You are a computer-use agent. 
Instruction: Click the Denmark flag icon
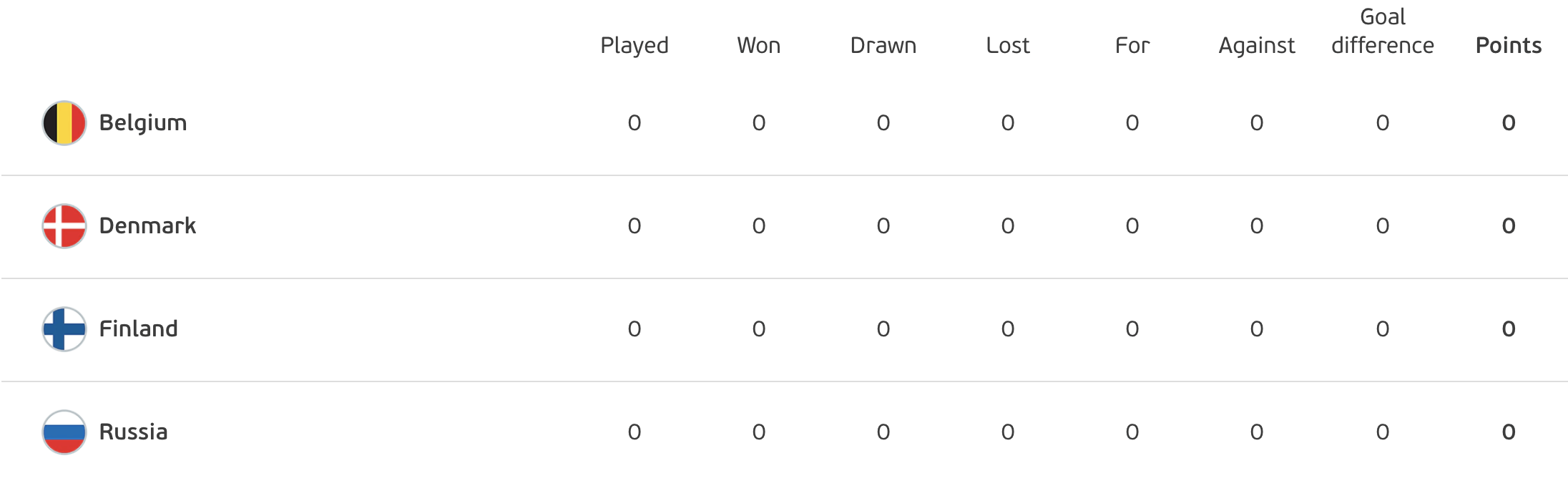(64, 226)
